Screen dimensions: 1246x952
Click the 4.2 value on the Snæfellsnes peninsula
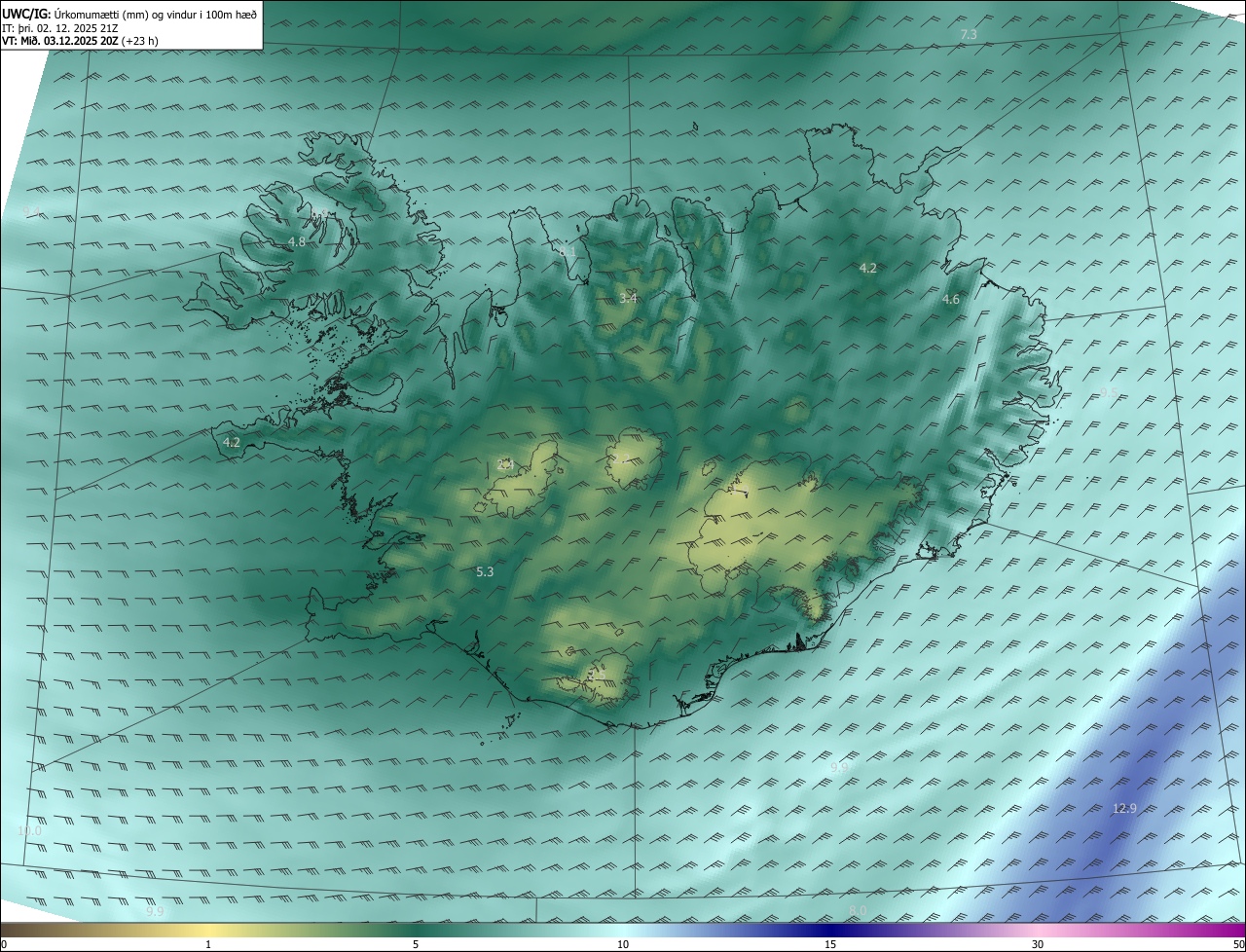(231, 442)
